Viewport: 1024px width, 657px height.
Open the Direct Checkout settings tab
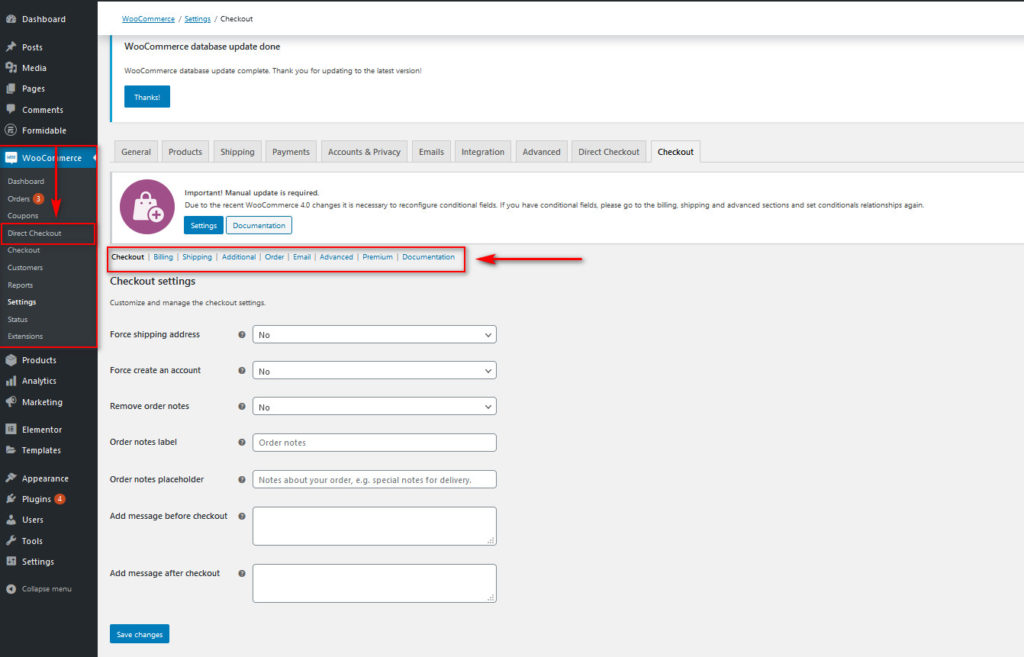pos(609,152)
